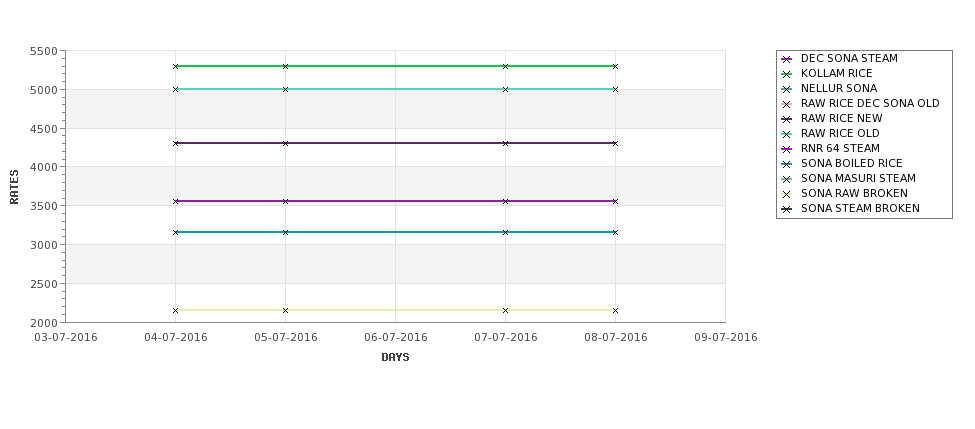
Task: Click the RAW RICE NEW legend marker
Action: click(x=787, y=119)
